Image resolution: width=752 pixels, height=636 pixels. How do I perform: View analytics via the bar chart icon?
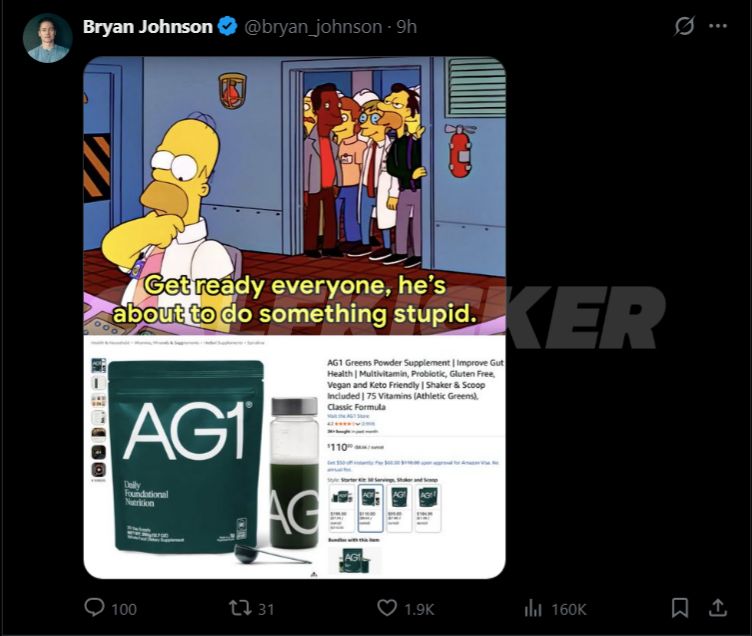533,608
